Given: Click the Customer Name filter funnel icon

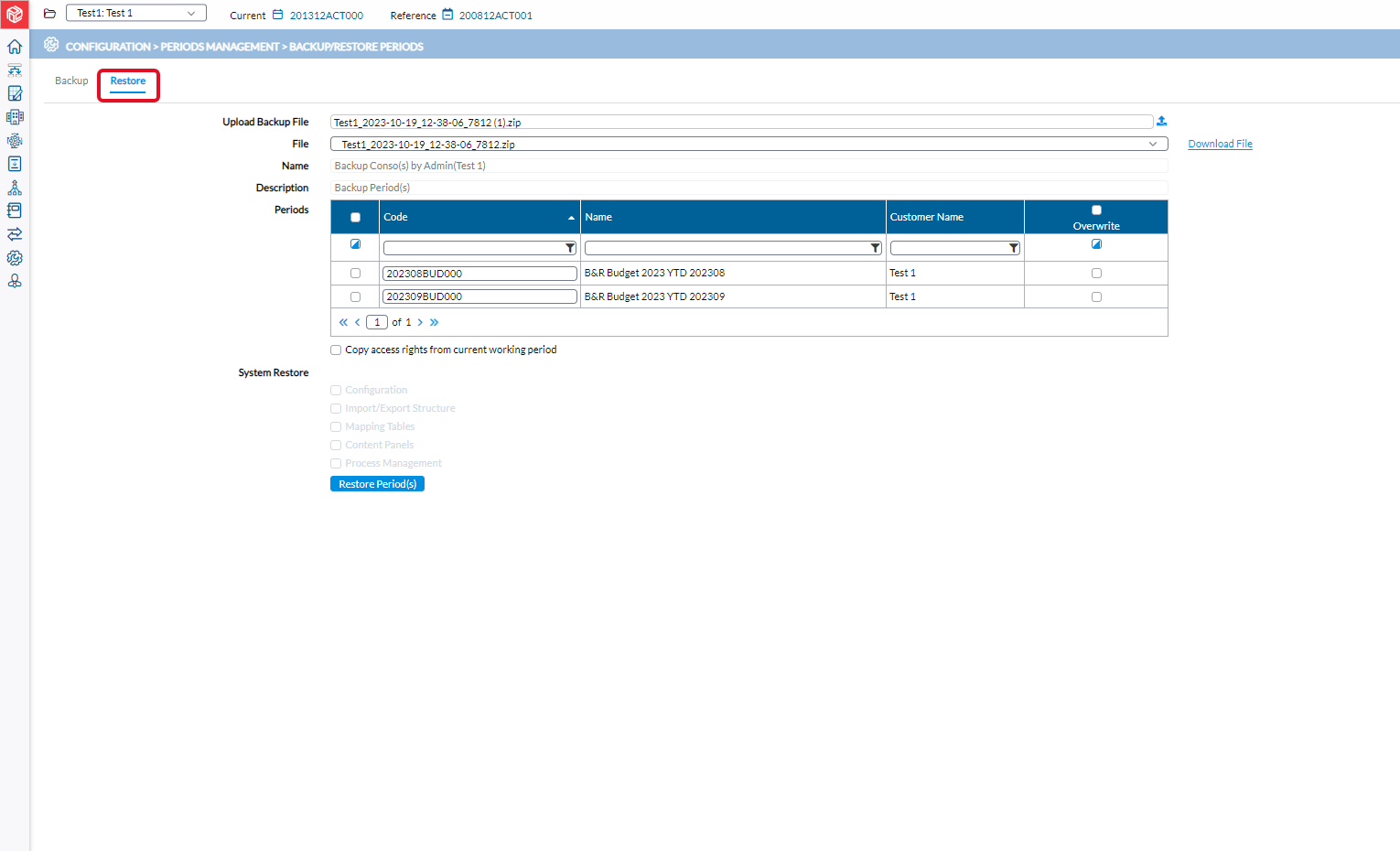Looking at the screenshot, I should coord(1014,248).
